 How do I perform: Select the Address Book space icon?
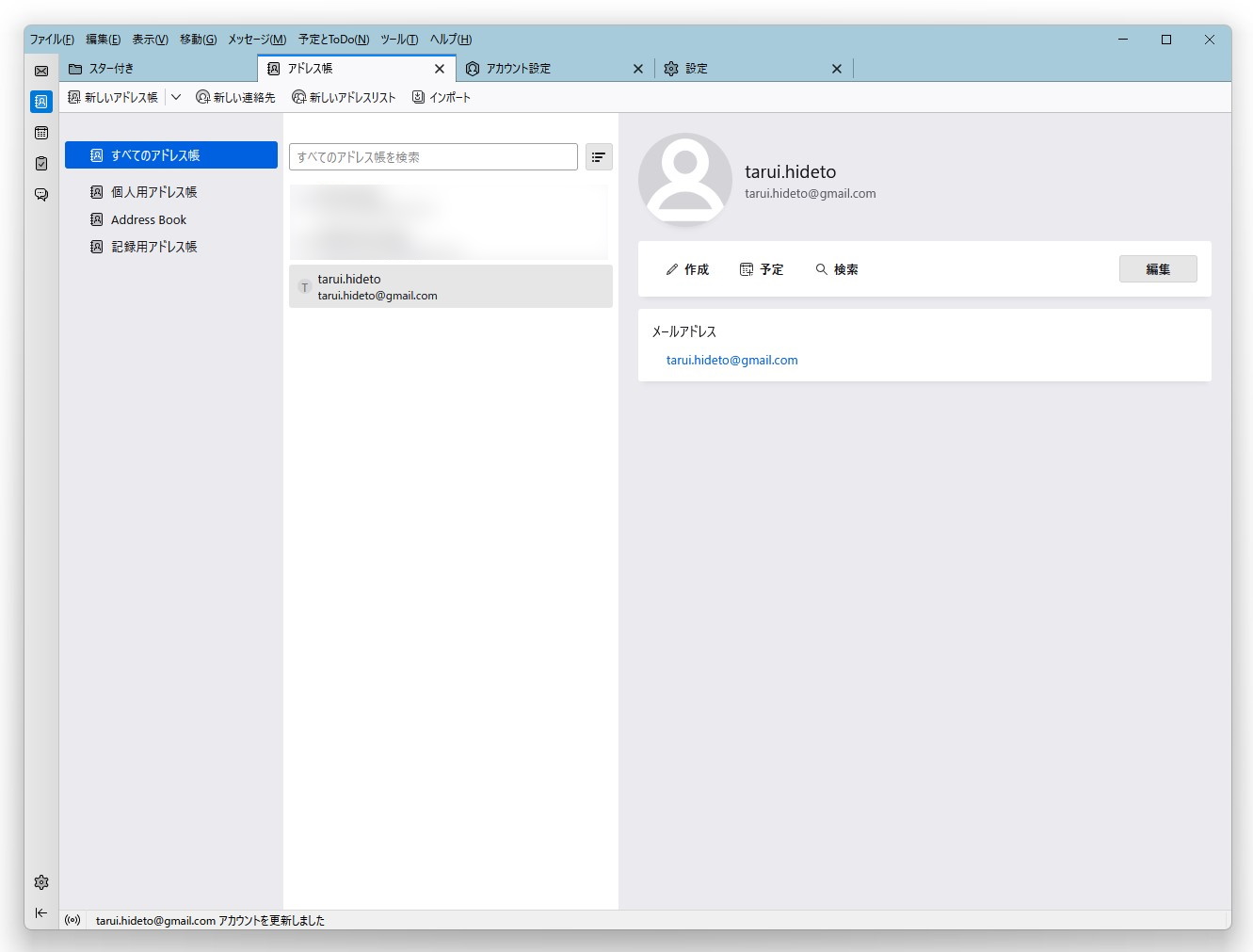(41, 102)
